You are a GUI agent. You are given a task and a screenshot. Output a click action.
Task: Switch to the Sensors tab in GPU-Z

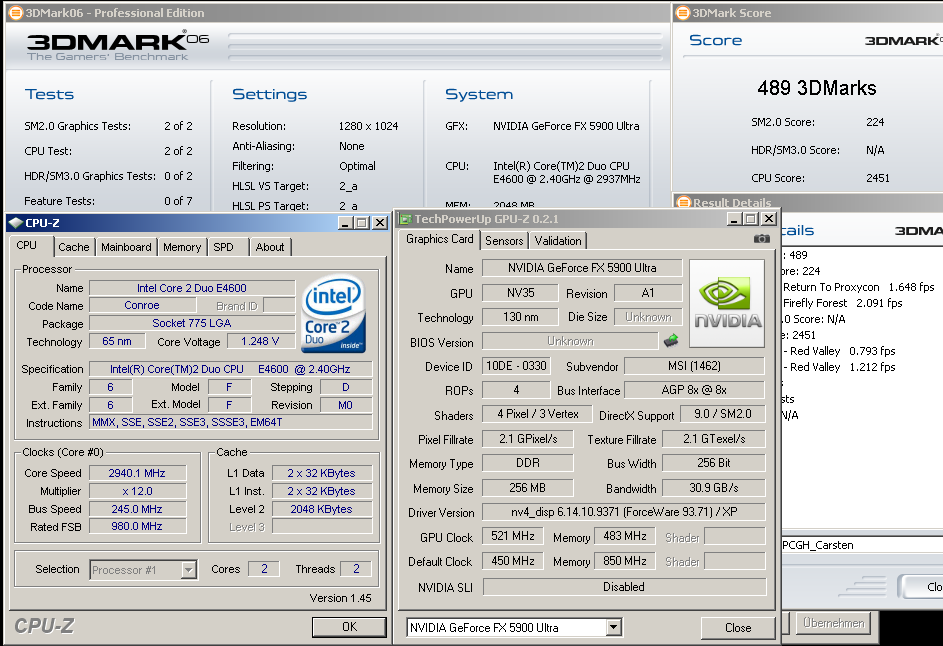[x=504, y=241]
